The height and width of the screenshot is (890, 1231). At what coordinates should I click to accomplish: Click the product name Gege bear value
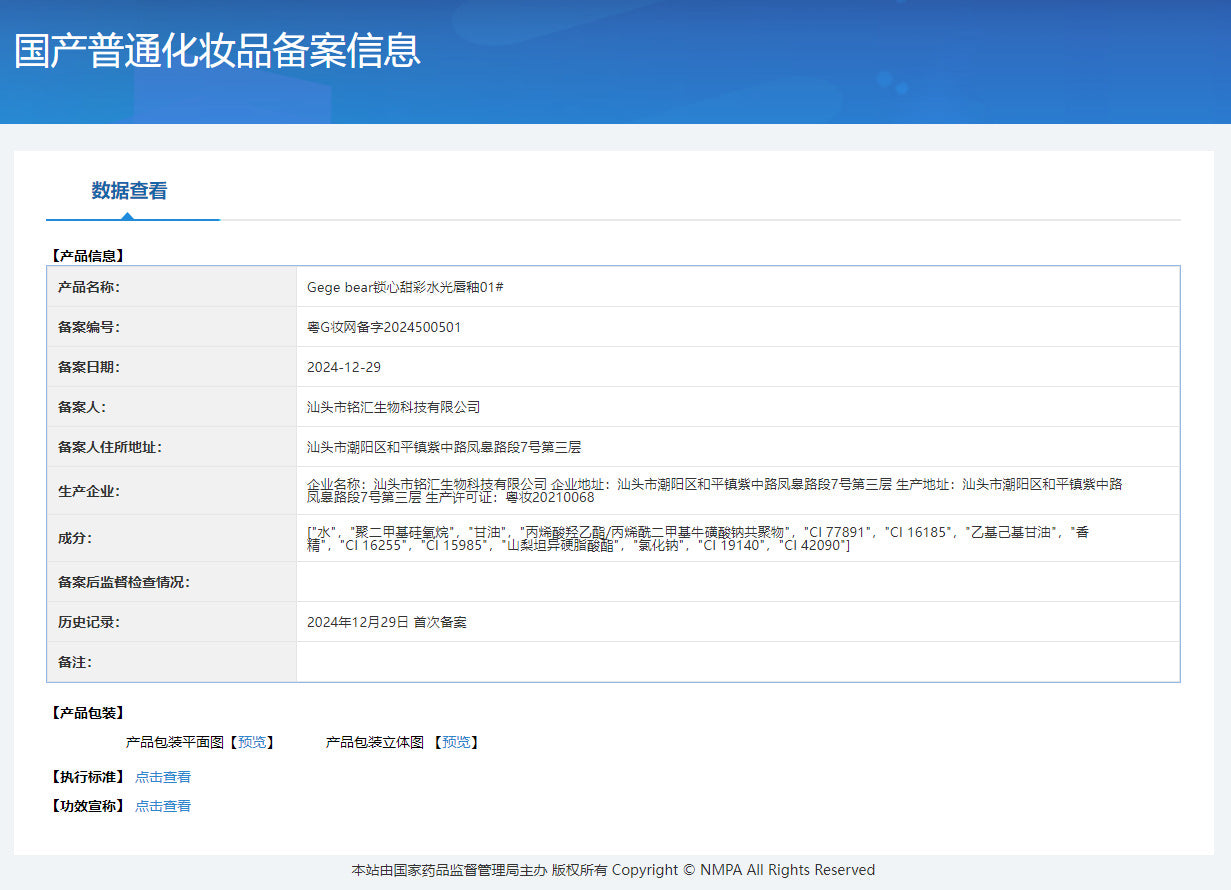click(x=404, y=287)
